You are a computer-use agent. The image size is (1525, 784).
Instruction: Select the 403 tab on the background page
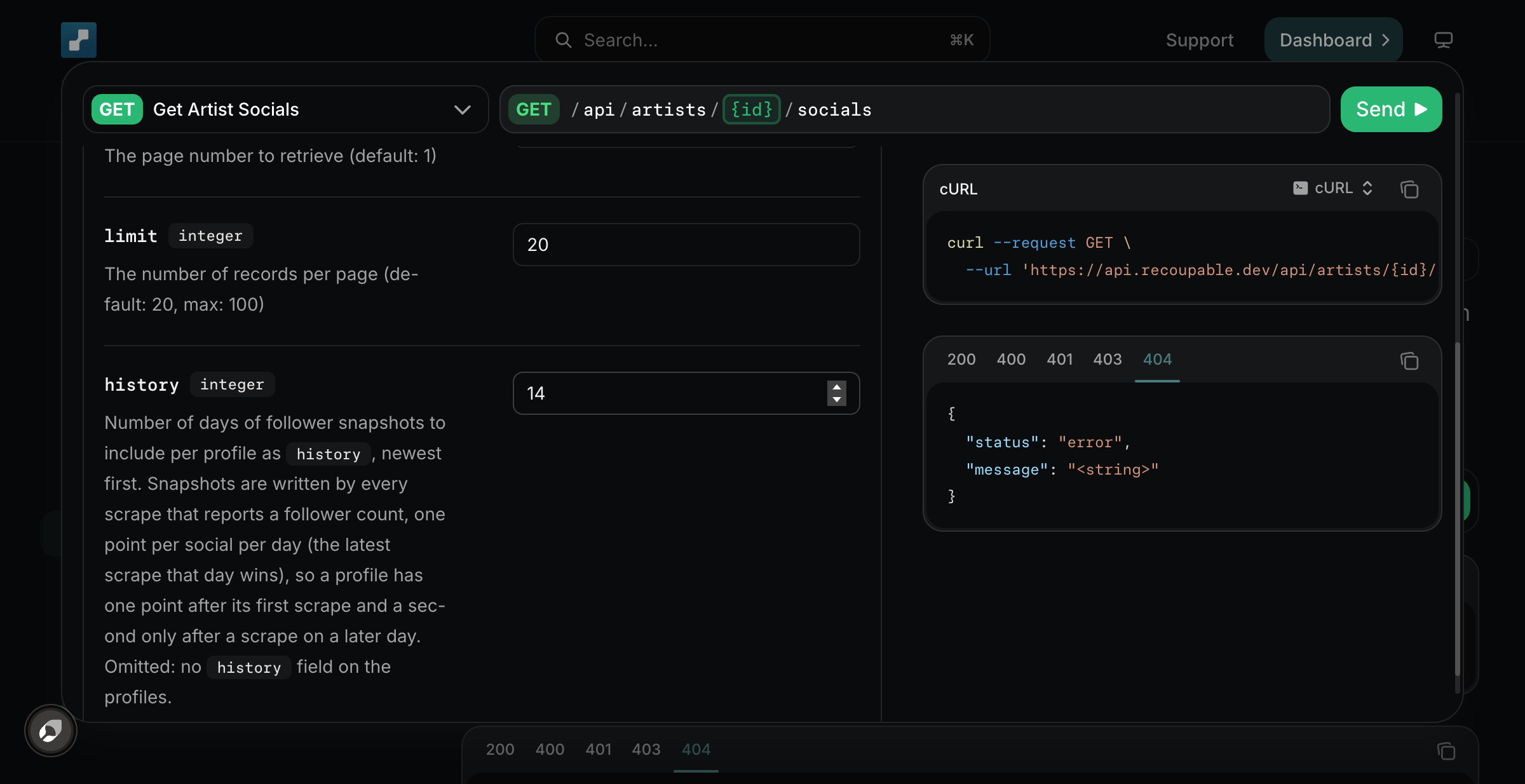(x=646, y=750)
